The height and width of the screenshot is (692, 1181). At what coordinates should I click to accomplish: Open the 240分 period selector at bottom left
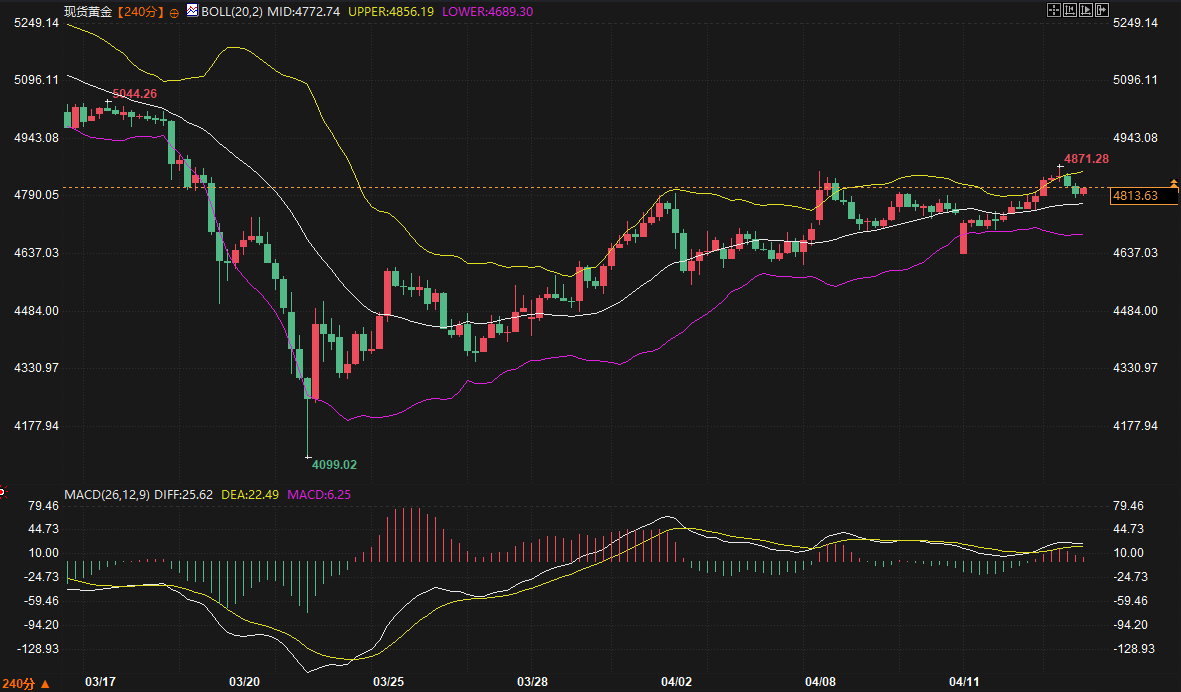[x=25, y=684]
